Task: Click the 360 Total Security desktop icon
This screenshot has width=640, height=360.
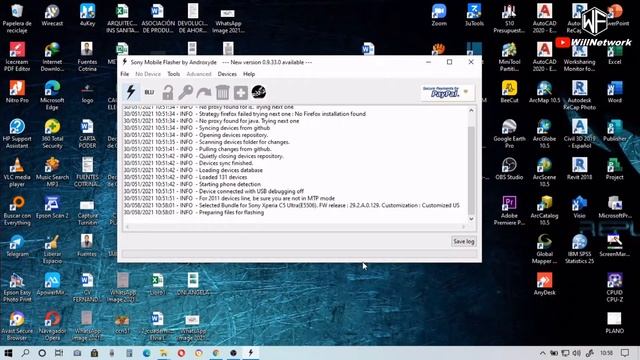Action: point(52,134)
